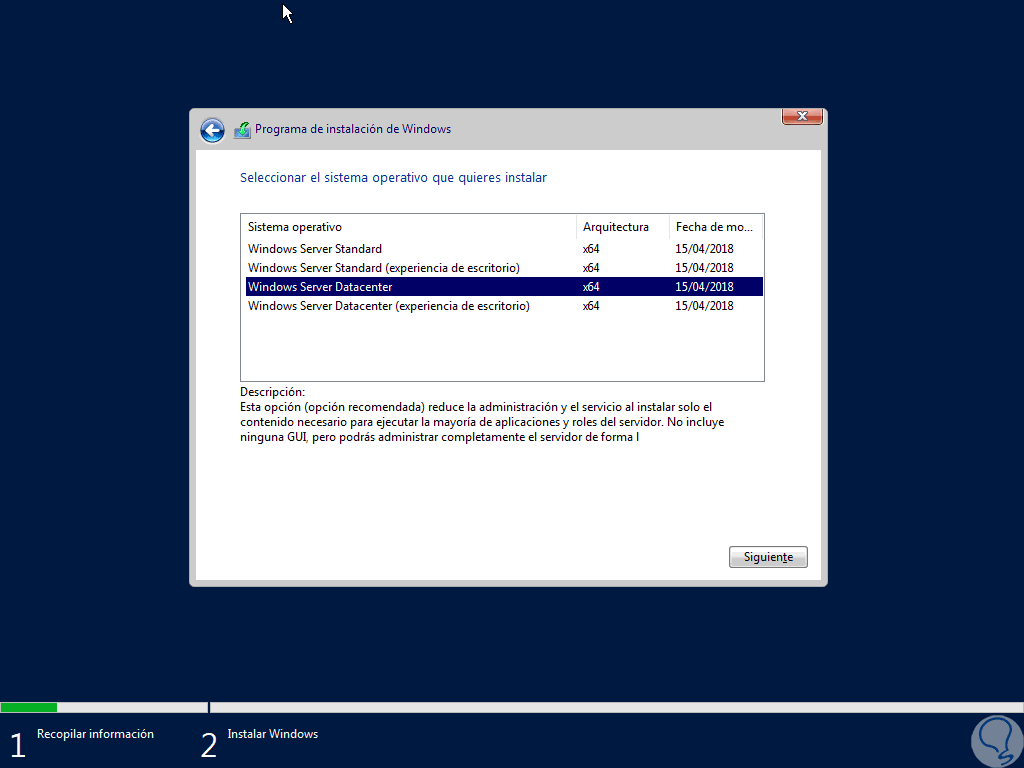Click the Sistema operativo column header

pyautogui.click(x=409, y=227)
